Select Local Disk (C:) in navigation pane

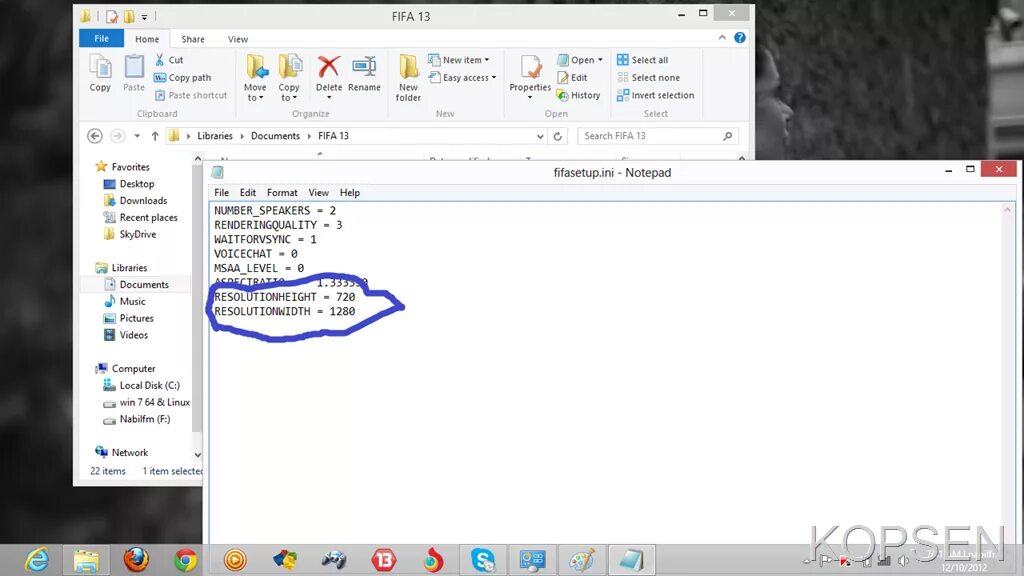tap(150, 385)
